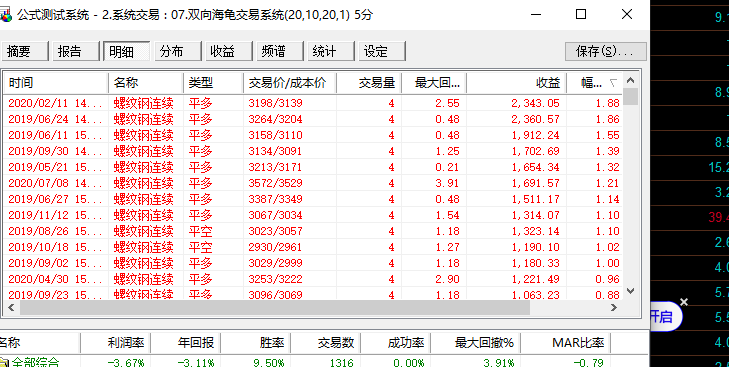This screenshot has width=729, height=367.
Task: Select the row dated 2019/06/11
Action: pyautogui.click(x=314, y=135)
